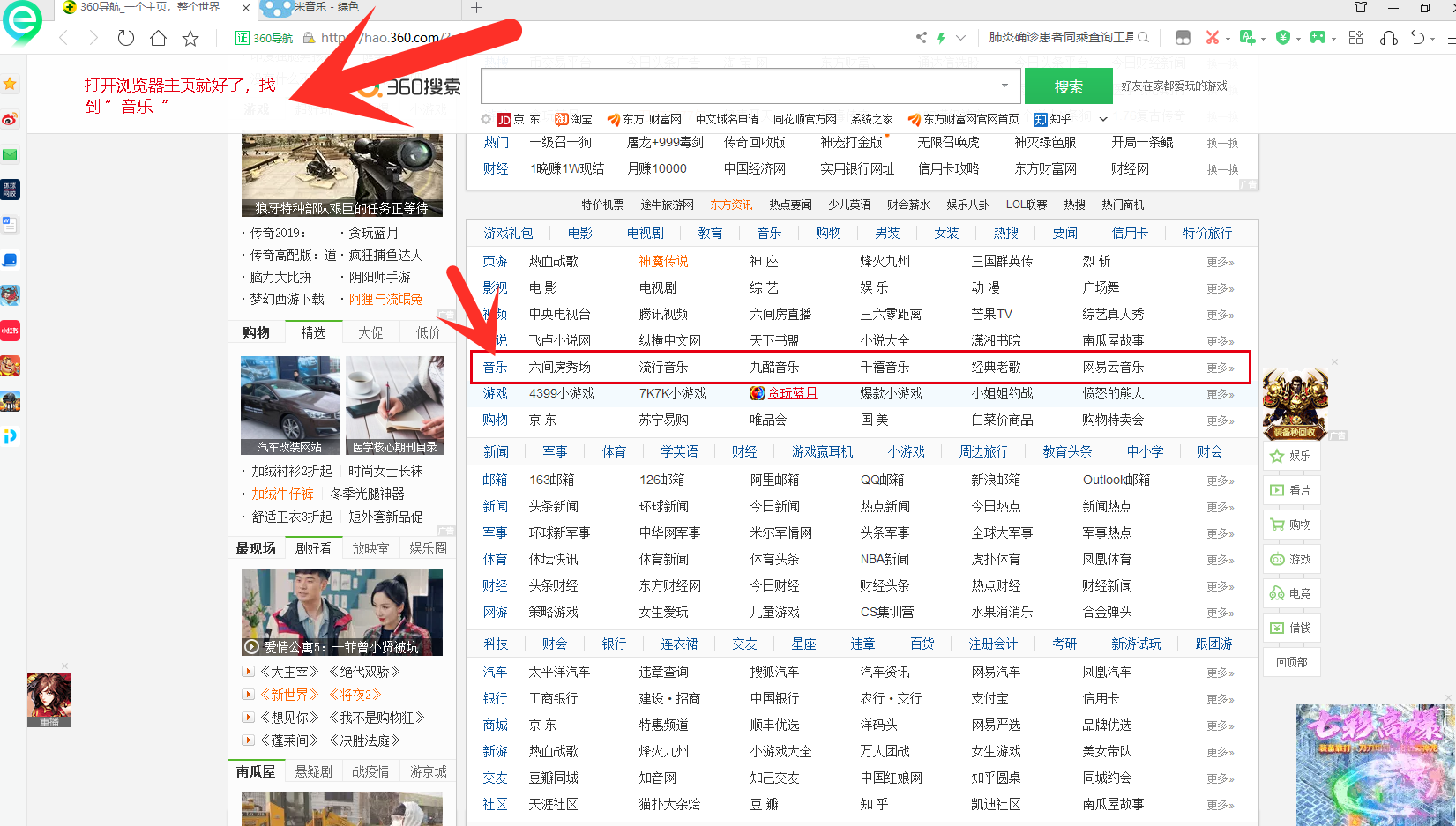Viewport: 1456px width, 826px height.
Task: Select the 剧好看 tab
Action: [313, 548]
